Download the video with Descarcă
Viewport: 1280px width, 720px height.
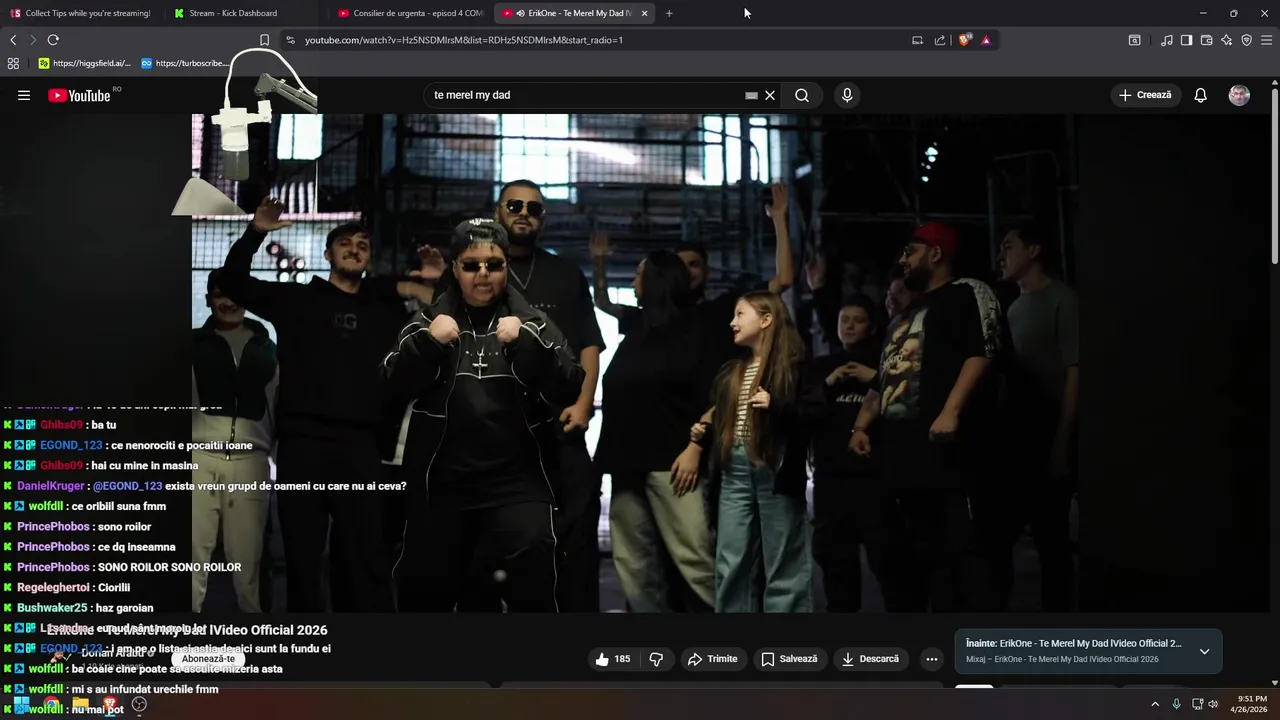tap(871, 659)
